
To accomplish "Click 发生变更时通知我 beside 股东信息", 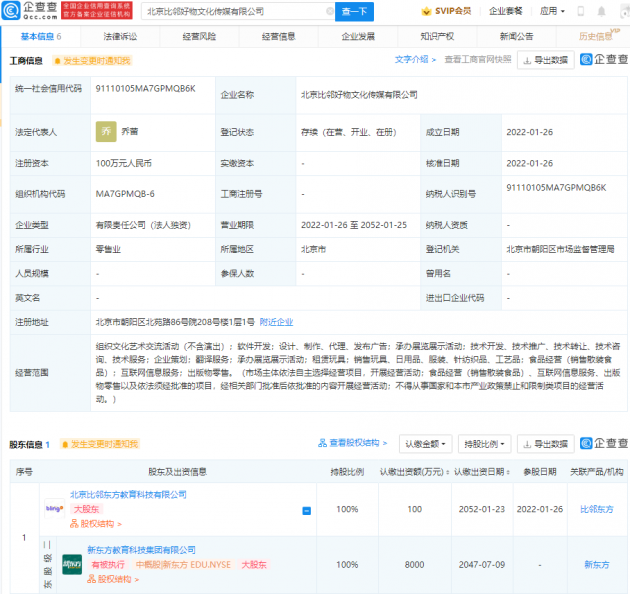I will (100, 444).
